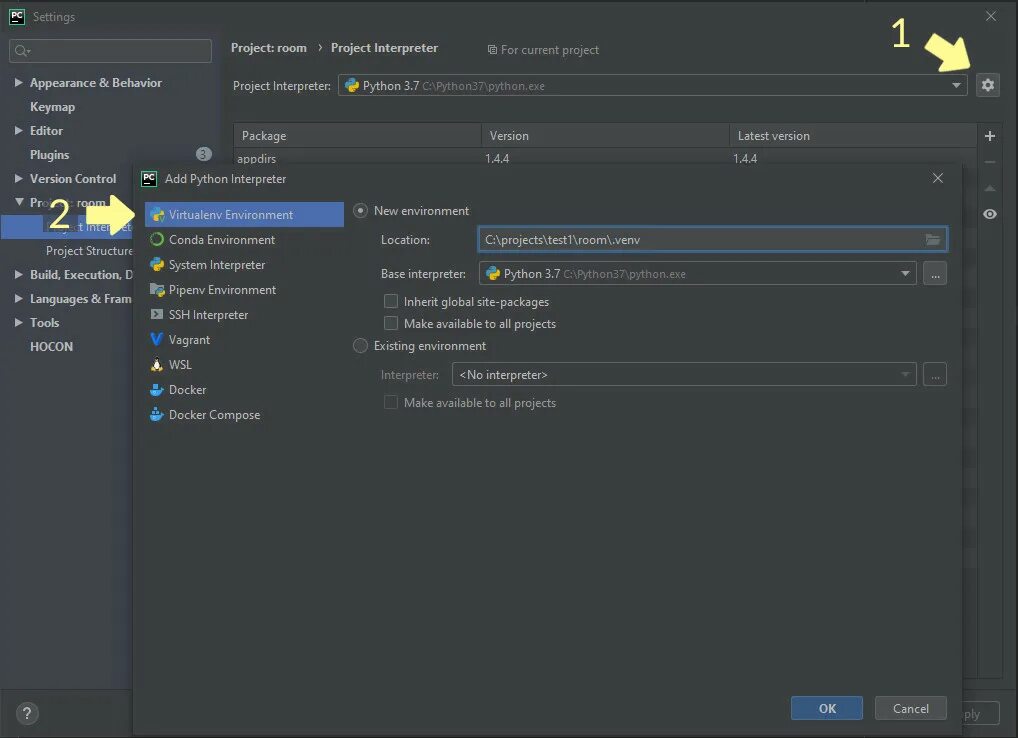1018x738 pixels.
Task: Click the WSL penguin icon
Action: tap(156, 364)
